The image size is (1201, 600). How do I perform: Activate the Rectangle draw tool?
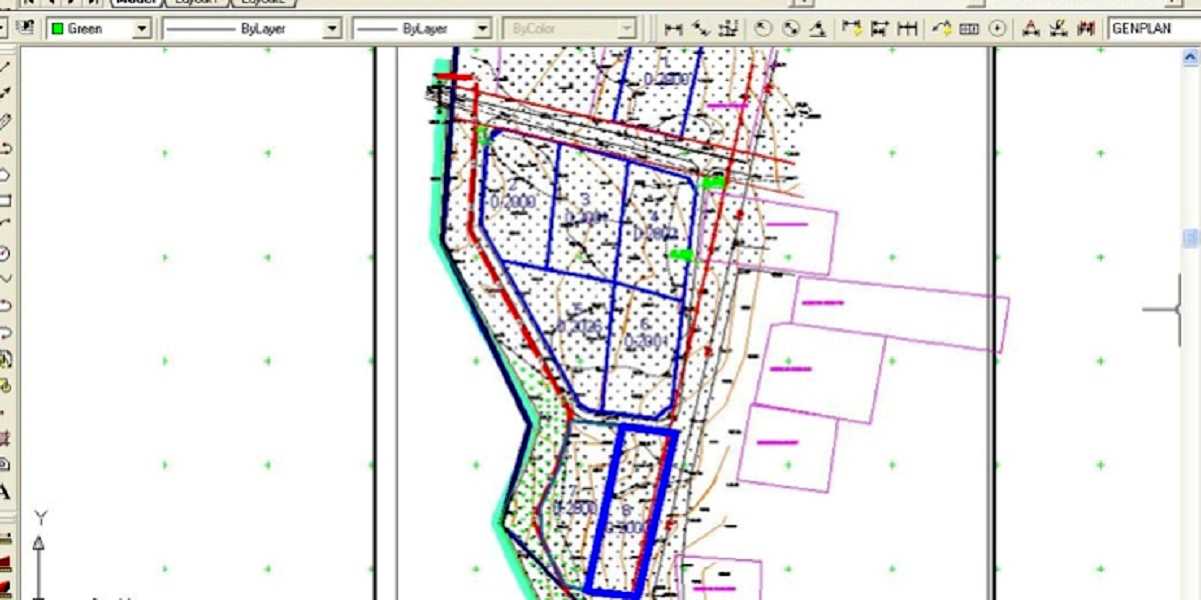point(5,200)
